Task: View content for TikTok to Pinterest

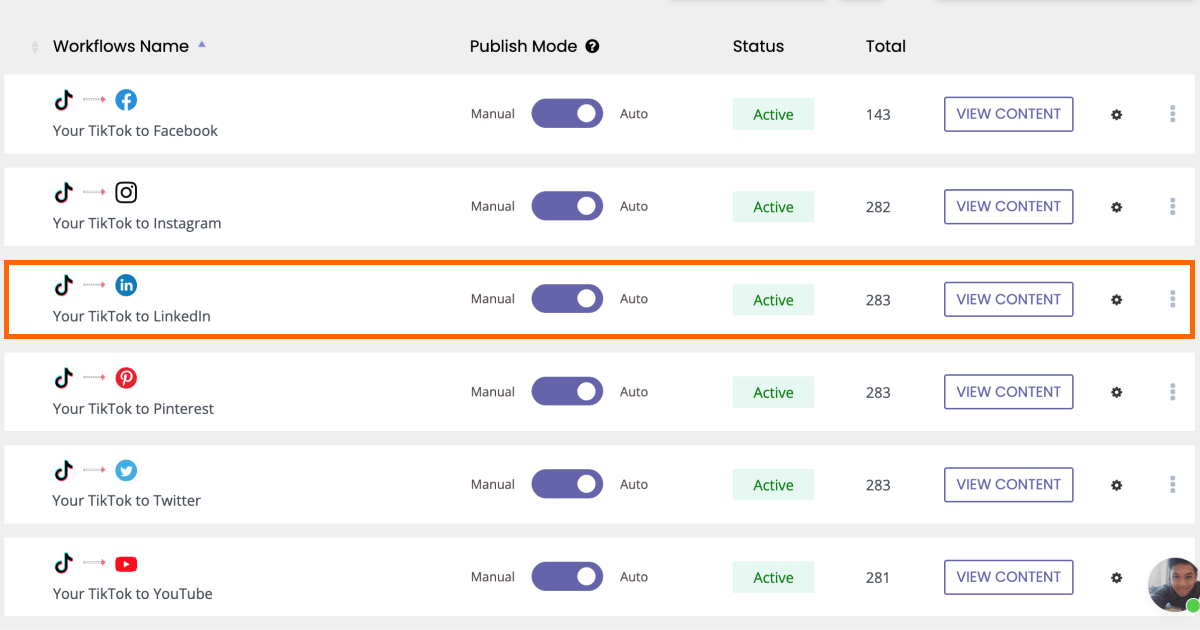Action: 1009,392
